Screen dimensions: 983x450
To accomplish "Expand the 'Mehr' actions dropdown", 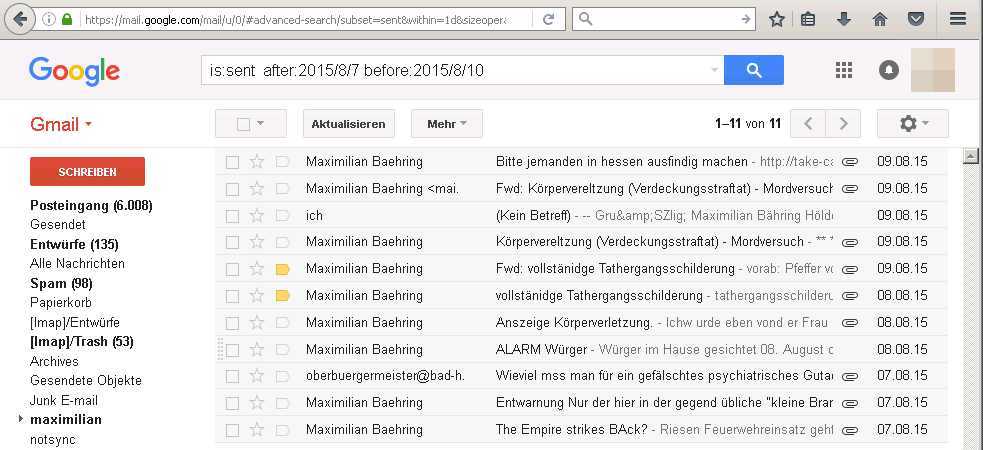I will pyautogui.click(x=446, y=124).
